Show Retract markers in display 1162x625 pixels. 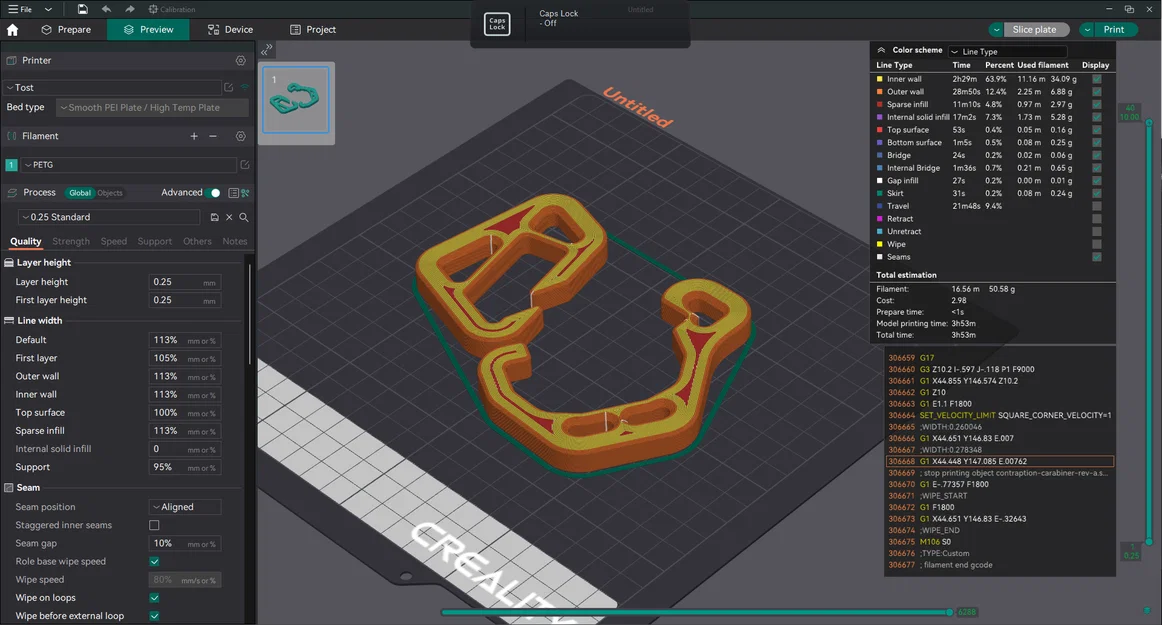pos(1097,219)
